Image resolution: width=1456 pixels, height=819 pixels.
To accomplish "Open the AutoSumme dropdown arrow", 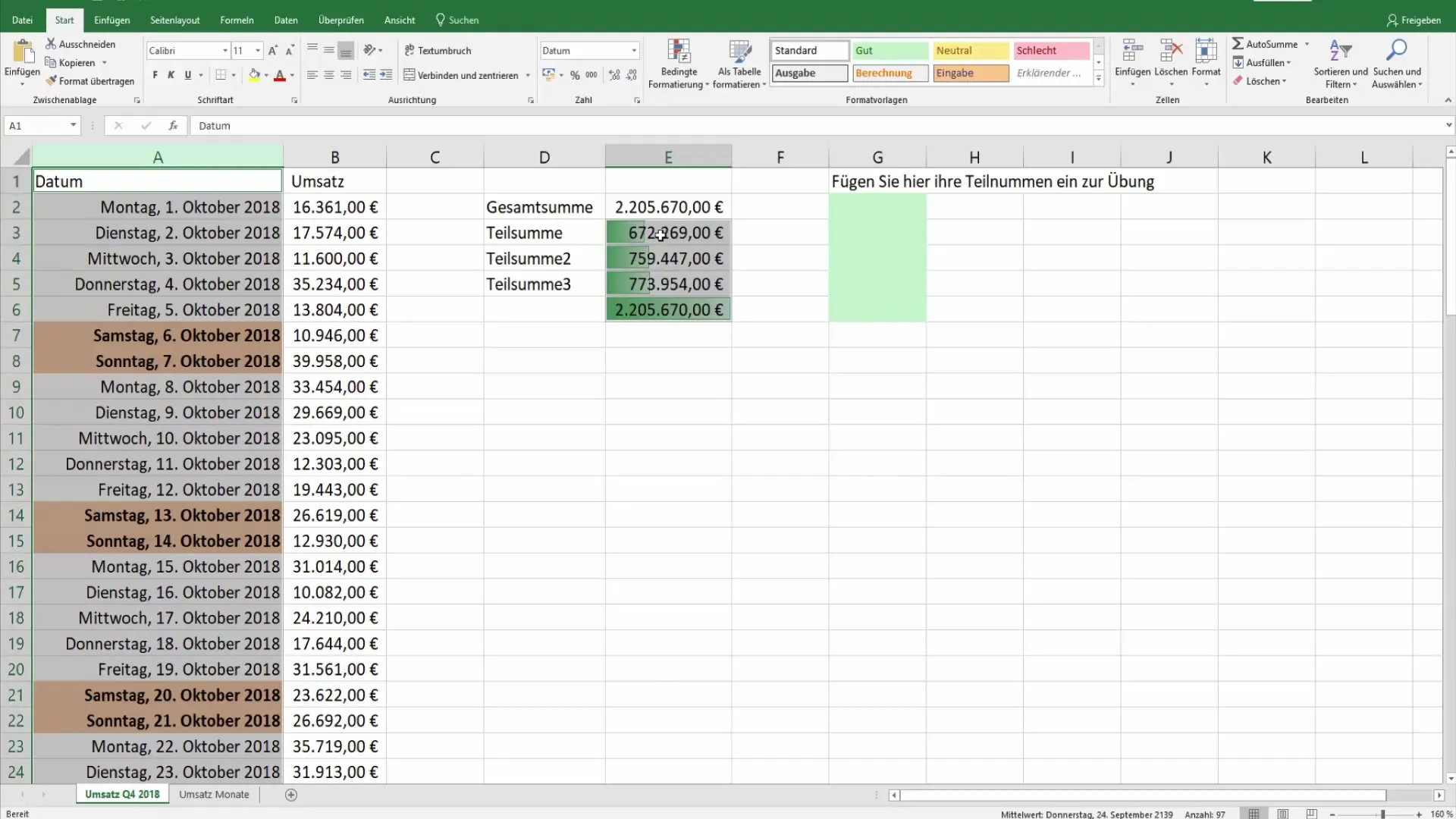I will (x=1307, y=44).
